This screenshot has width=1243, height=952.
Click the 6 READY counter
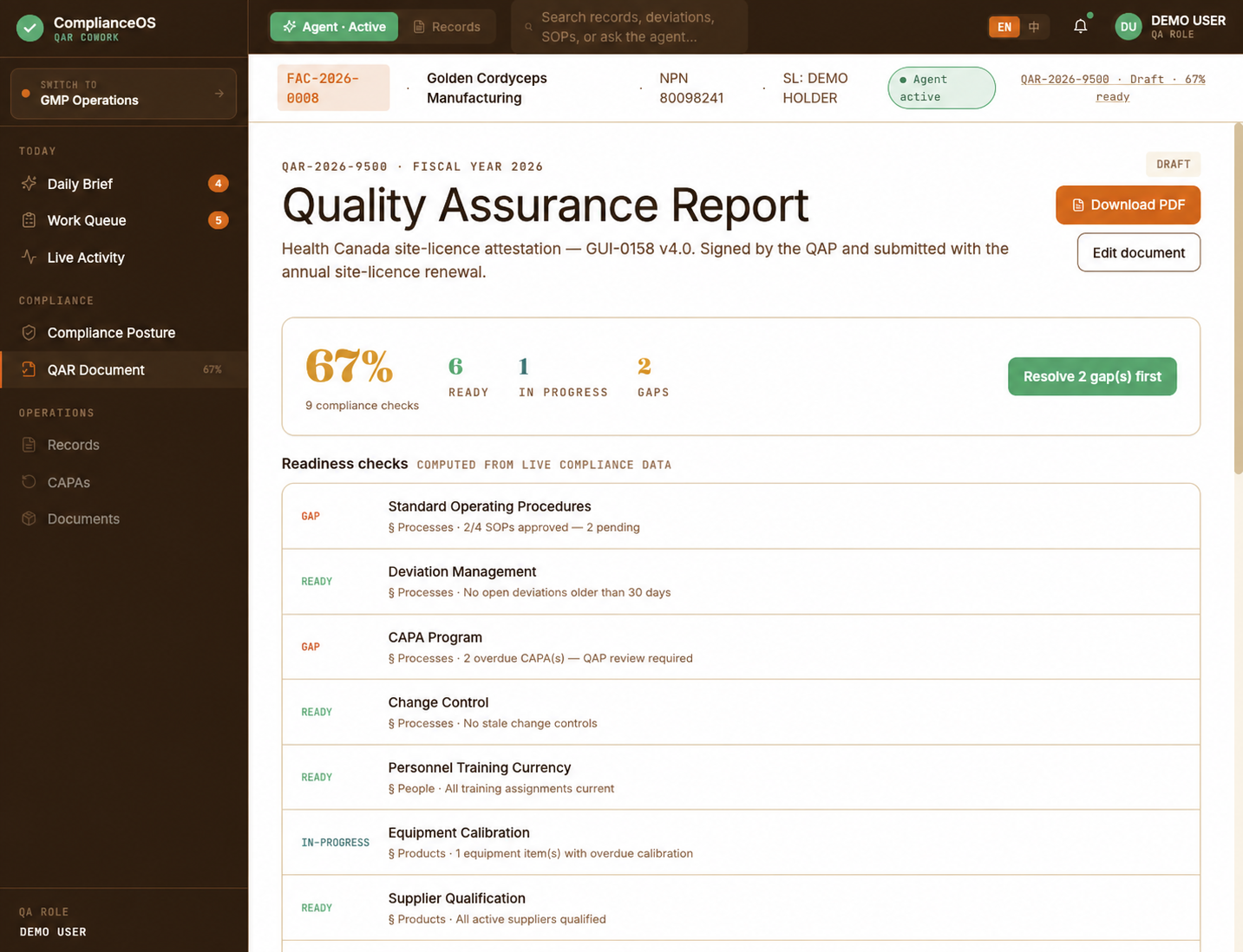(468, 377)
